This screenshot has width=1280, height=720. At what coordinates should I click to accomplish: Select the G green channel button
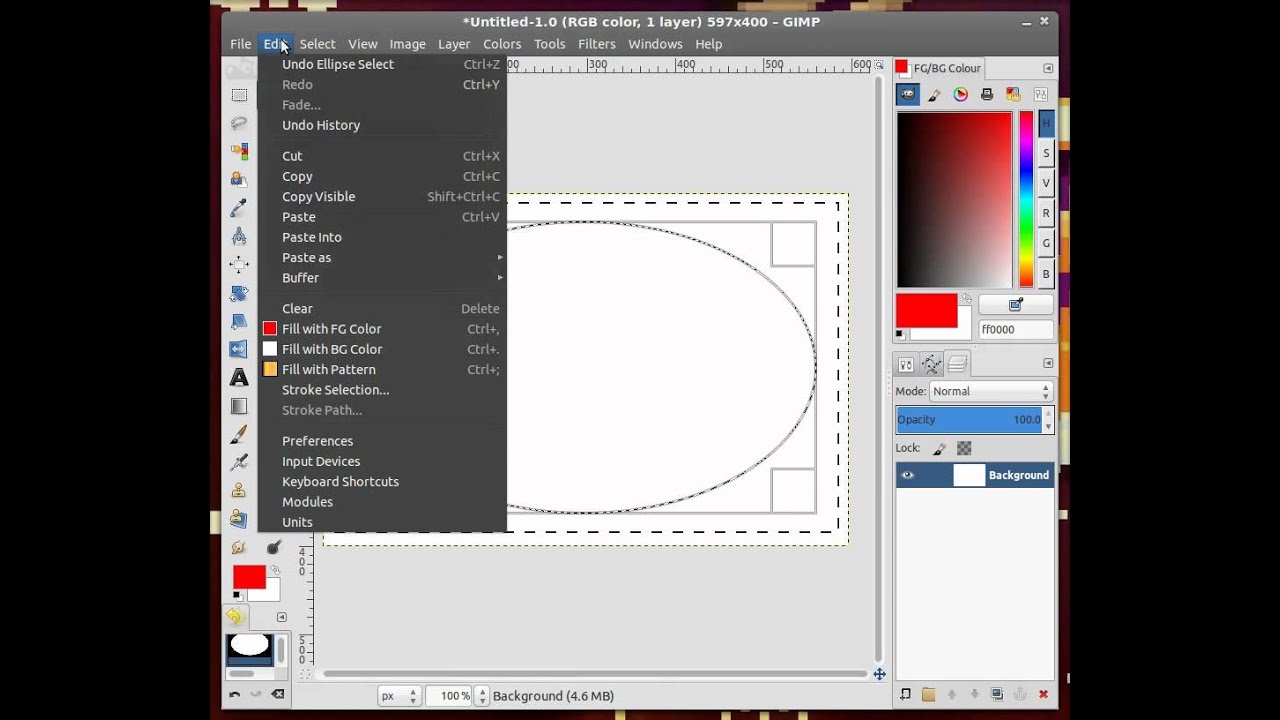[x=1046, y=243]
